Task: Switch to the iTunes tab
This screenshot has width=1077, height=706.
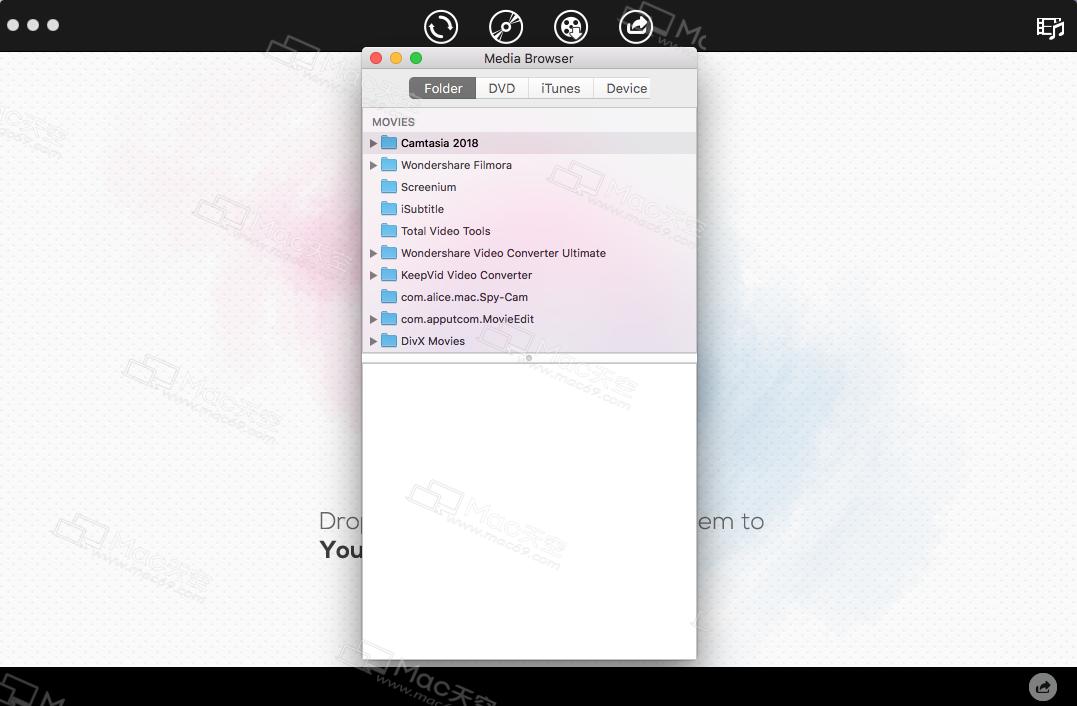Action: coord(560,88)
